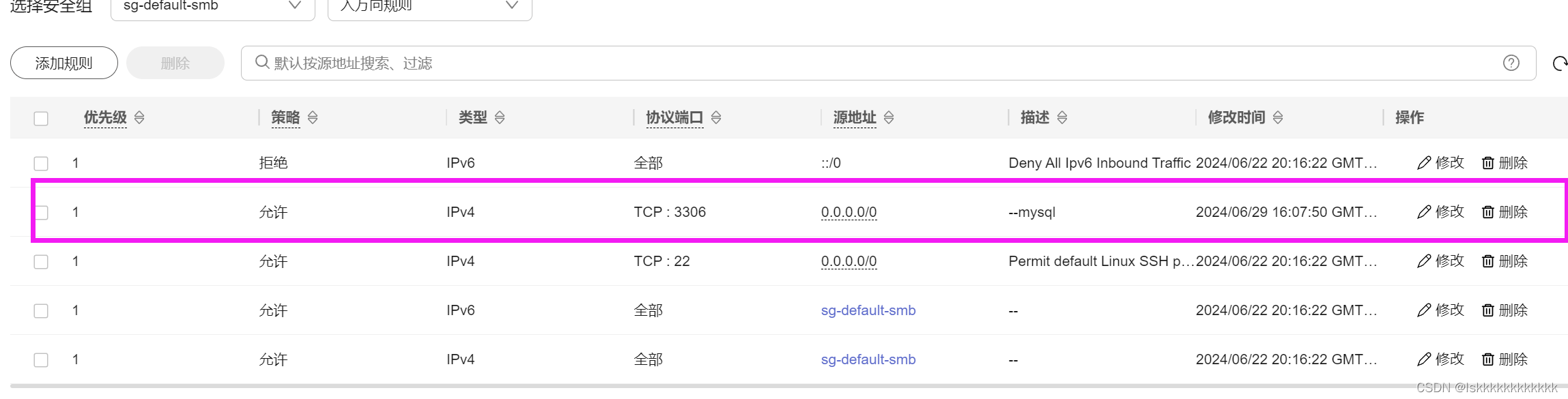Click source 0.0.0.0/0 of port 22 rule
1568x399 pixels.
(x=849, y=261)
